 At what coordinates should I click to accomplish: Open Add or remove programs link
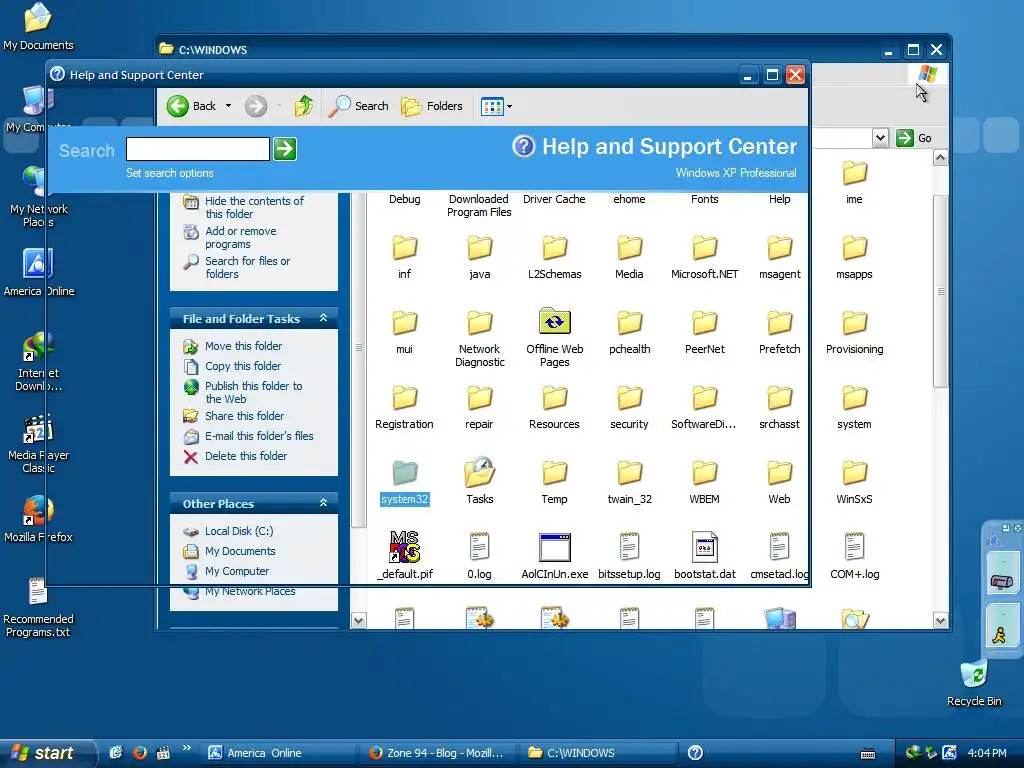(240, 238)
